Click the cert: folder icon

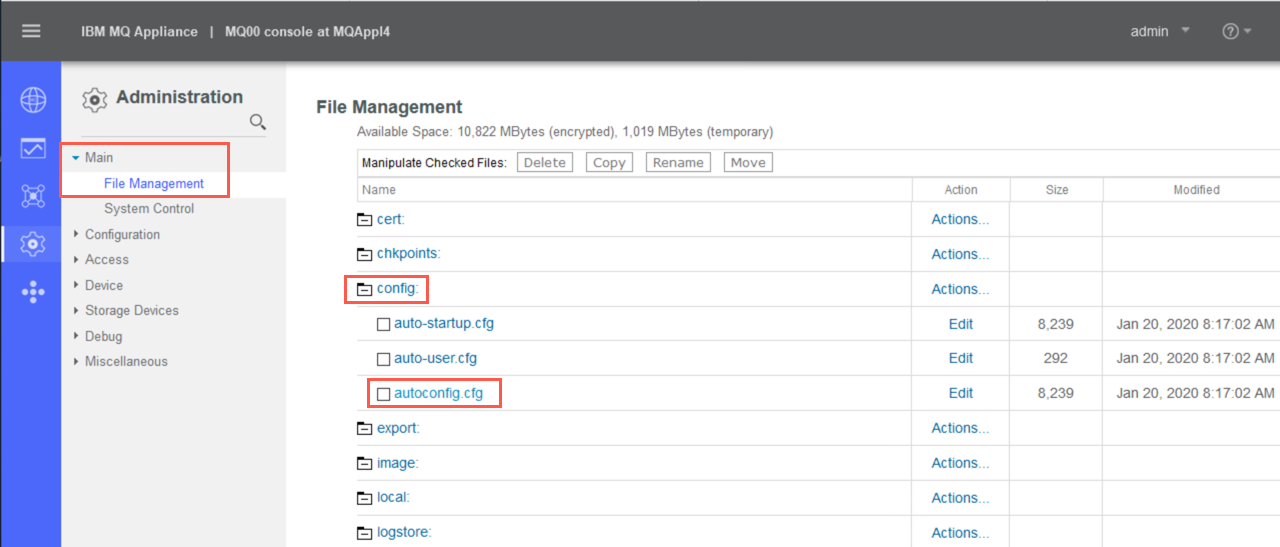point(364,219)
